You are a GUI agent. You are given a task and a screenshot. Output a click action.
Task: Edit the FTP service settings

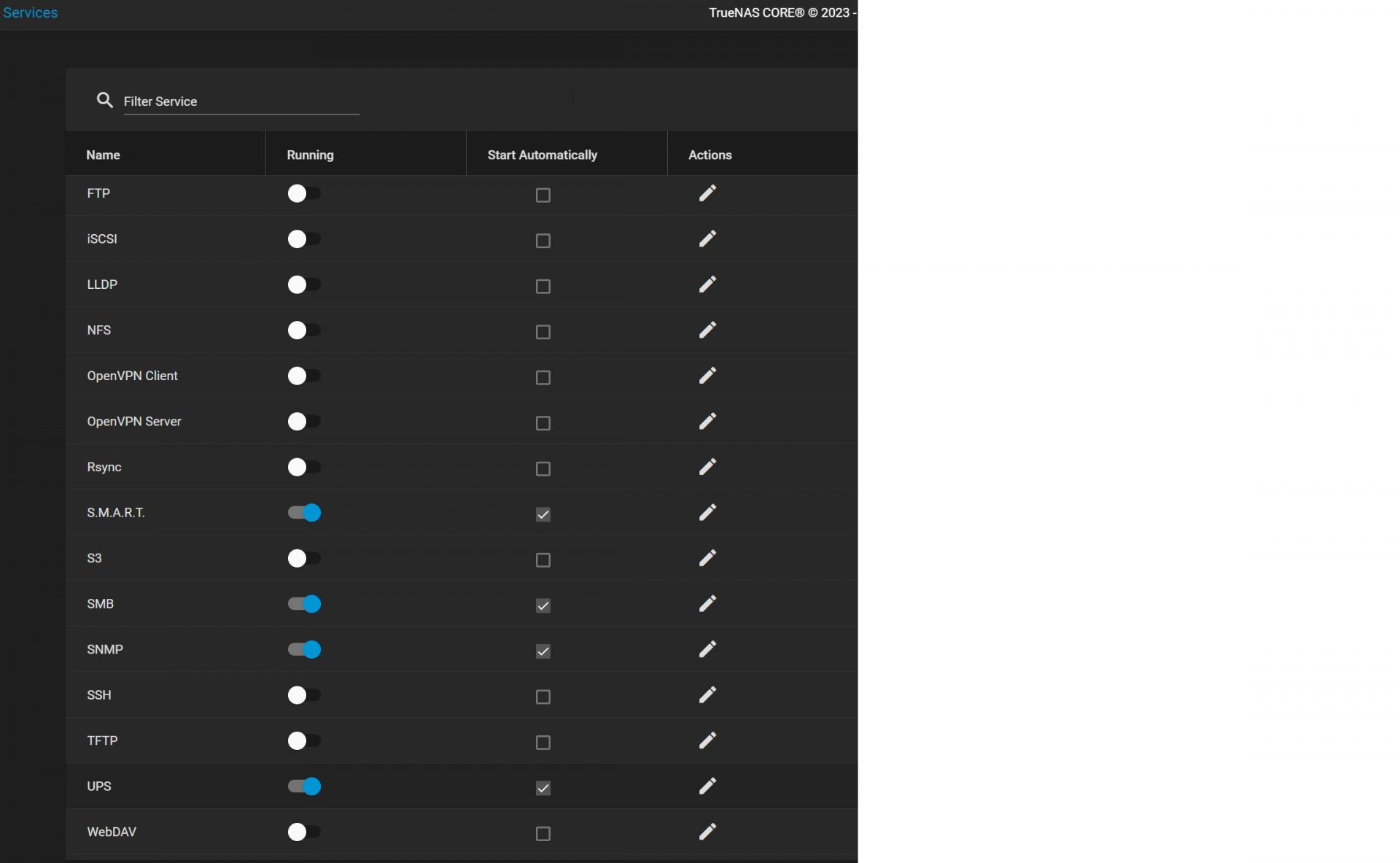tap(707, 193)
